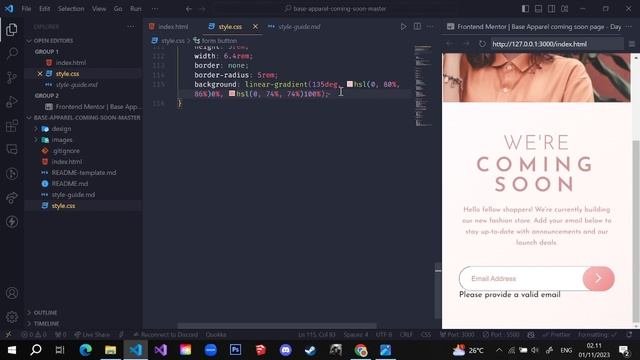The height and width of the screenshot is (360, 640).
Task: Expand the design folder
Action: pyautogui.click(x=61, y=129)
